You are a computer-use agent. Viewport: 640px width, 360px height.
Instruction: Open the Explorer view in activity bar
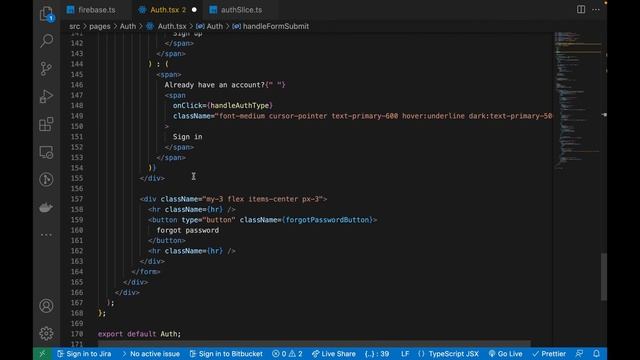47,14
